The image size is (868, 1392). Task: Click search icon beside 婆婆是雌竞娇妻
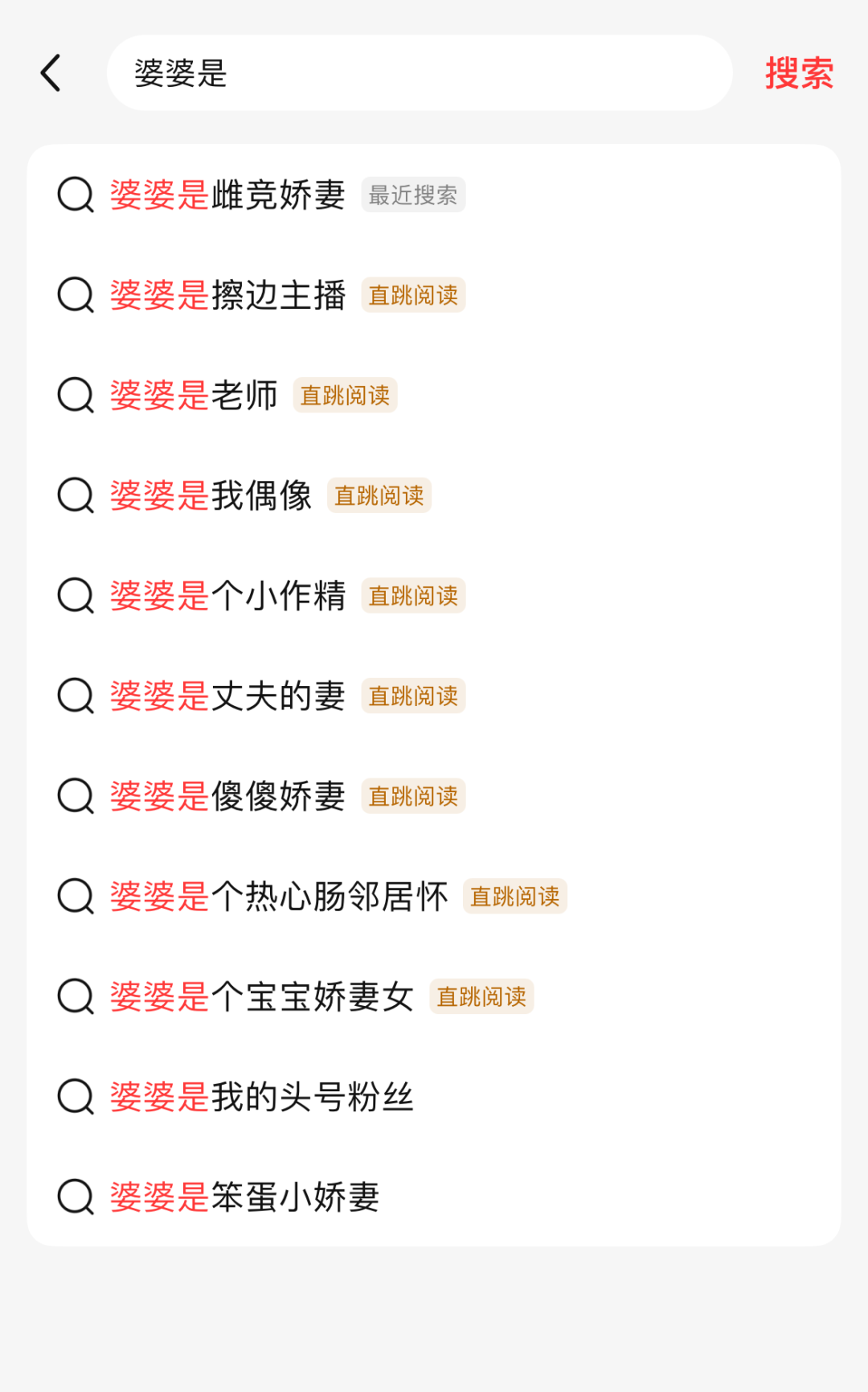click(x=76, y=195)
